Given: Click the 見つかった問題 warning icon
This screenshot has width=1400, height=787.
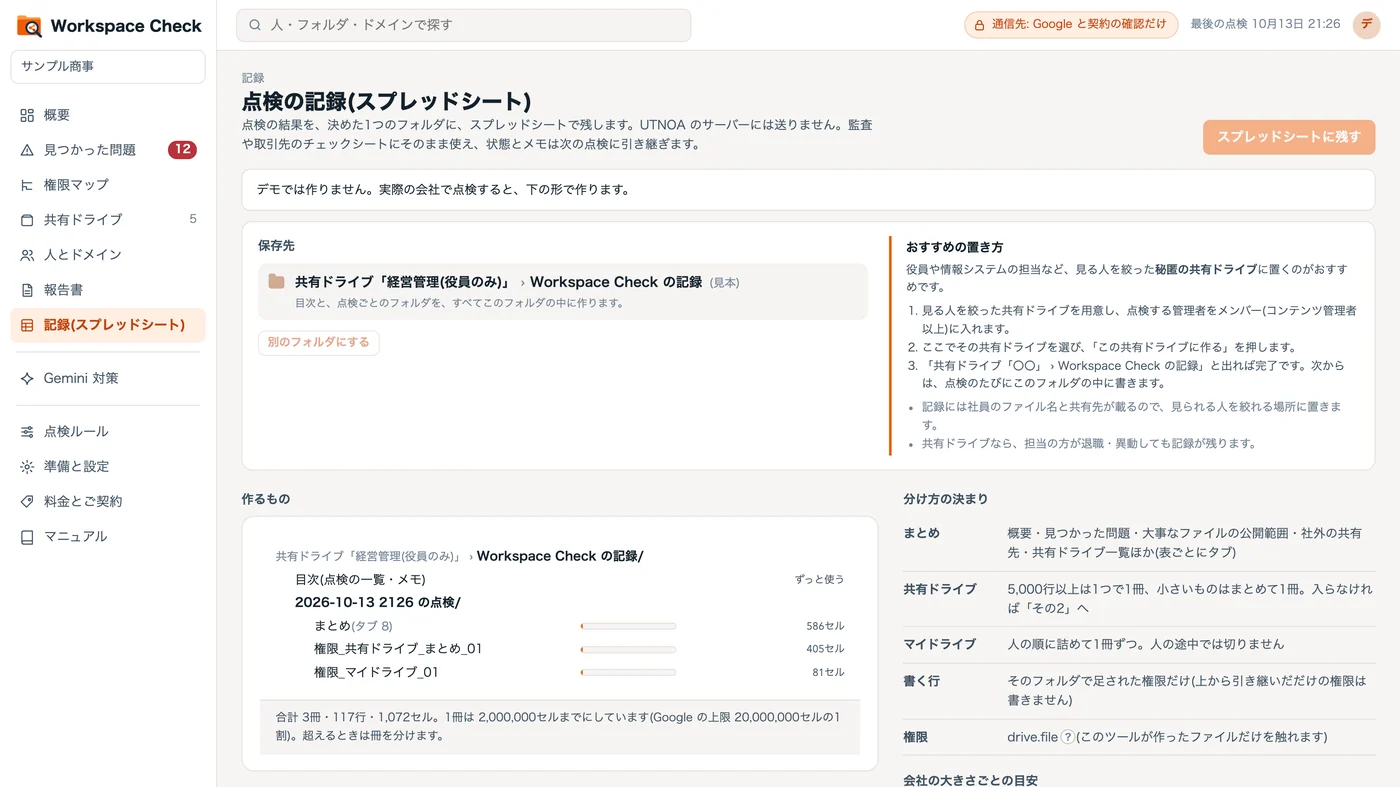Looking at the screenshot, I should [x=27, y=150].
